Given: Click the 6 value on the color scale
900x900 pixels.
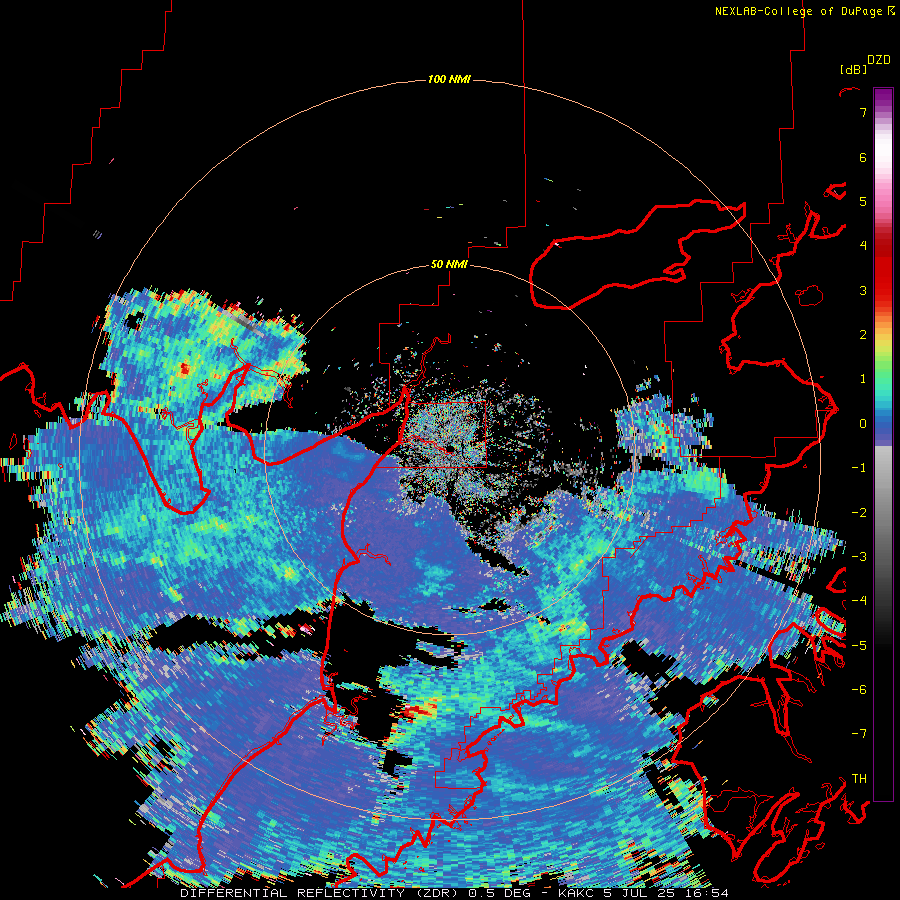Looking at the screenshot, I should tap(863, 157).
